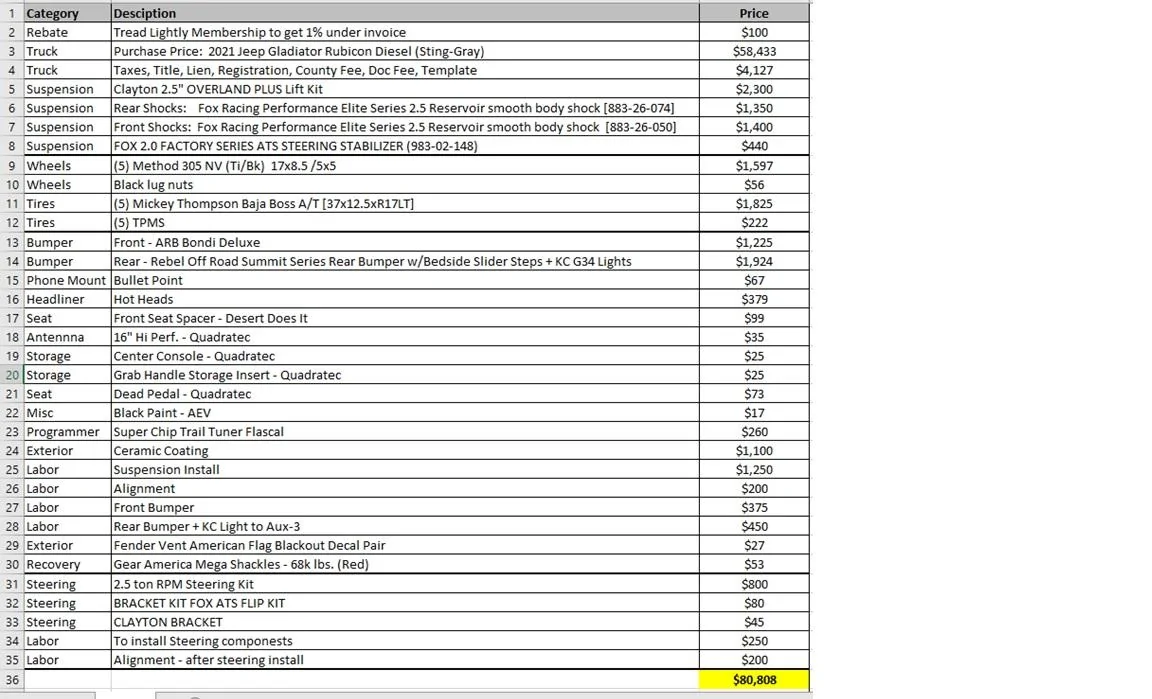Select row header number 1
Screen dimensions: 1152x699
click(x=12, y=13)
